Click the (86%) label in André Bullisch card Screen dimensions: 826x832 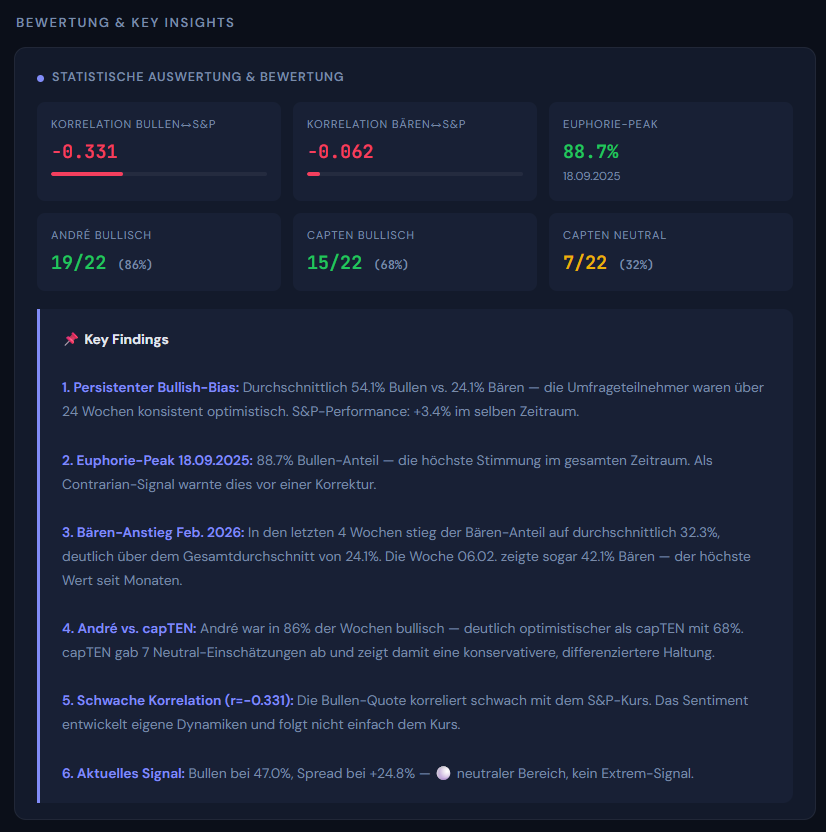coord(135,265)
